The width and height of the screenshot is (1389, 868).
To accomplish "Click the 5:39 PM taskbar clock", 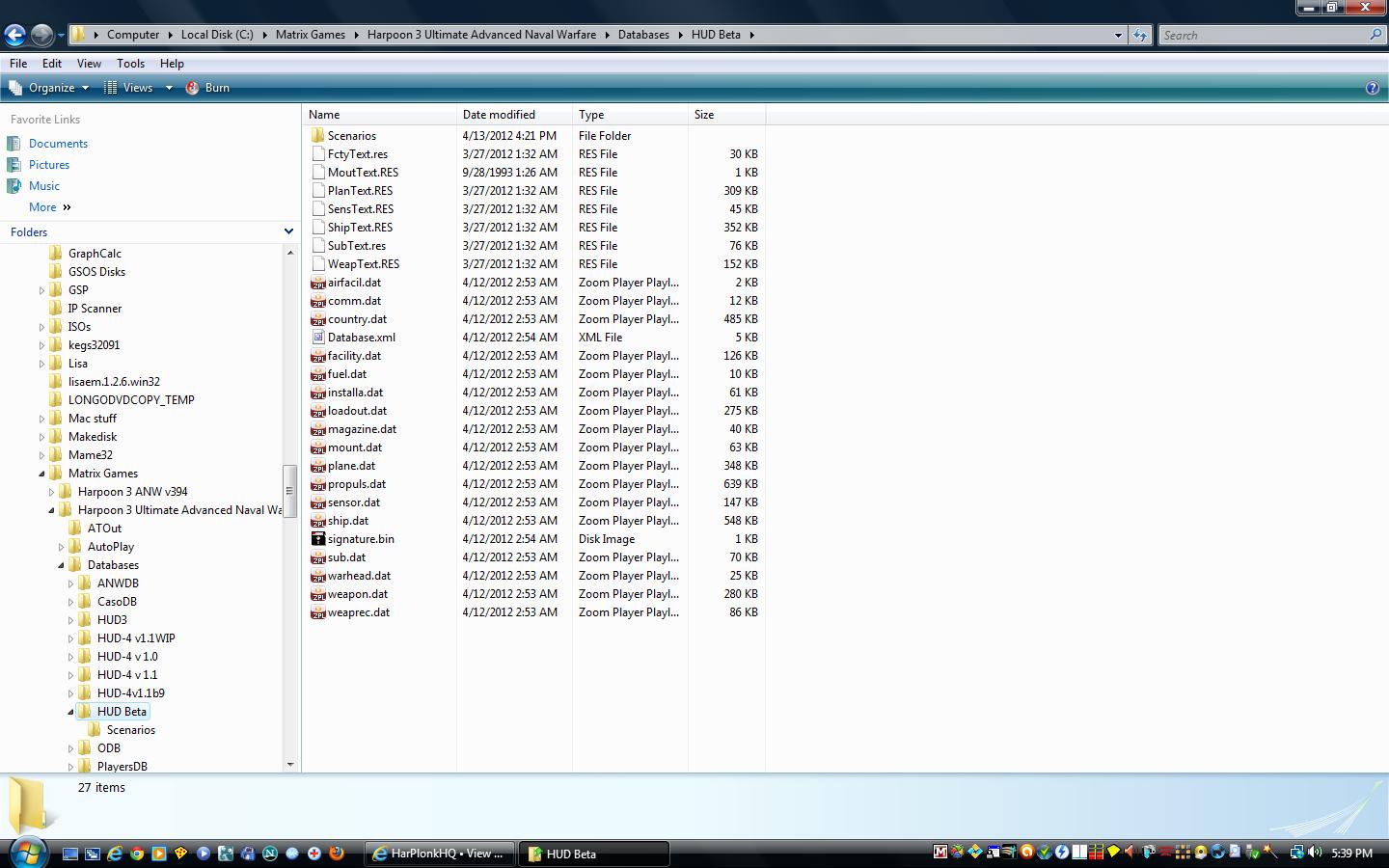I will (1351, 854).
